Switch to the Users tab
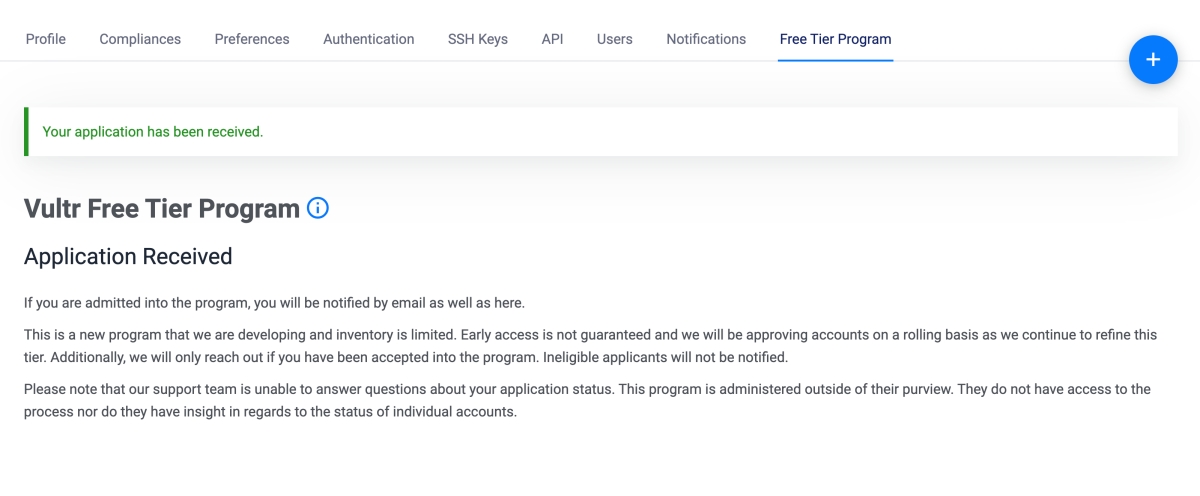The image size is (1200, 496). pyautogui.click(x=614, y=39)
